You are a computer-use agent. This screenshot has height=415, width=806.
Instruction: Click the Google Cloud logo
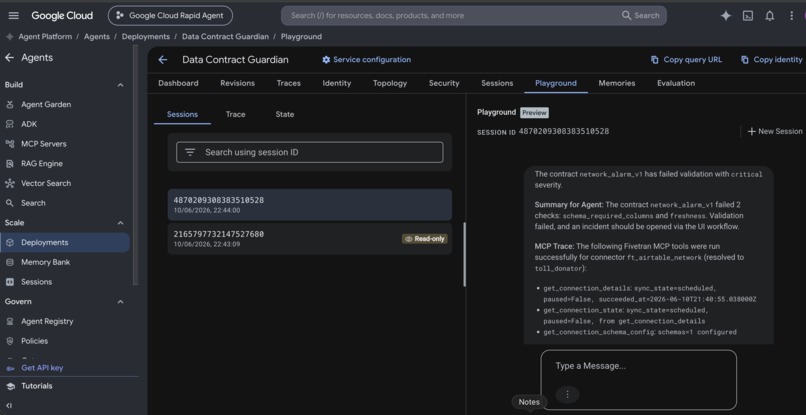tap(62, 15)
